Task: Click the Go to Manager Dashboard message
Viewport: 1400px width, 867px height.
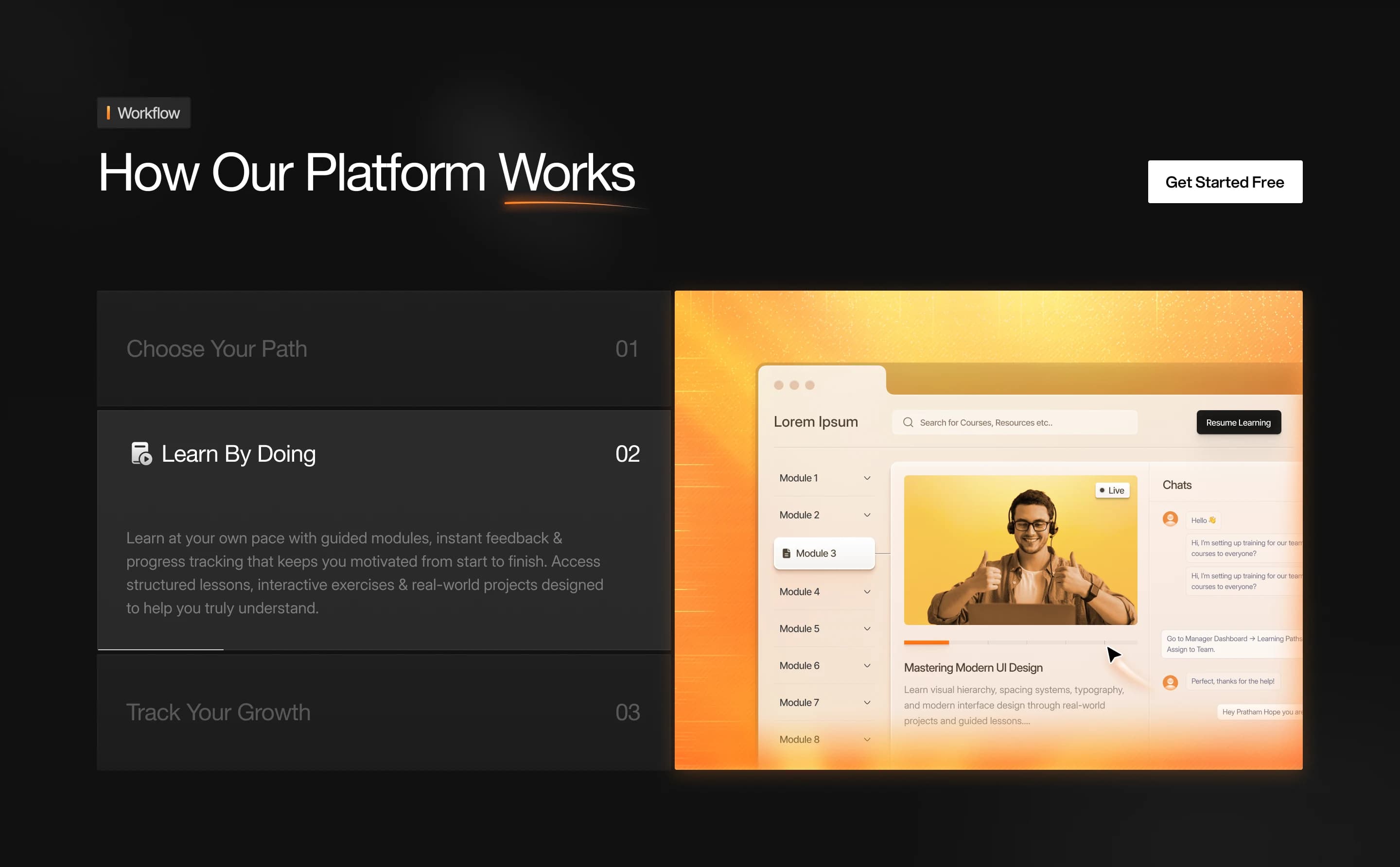Action: tap(1232, 644)
